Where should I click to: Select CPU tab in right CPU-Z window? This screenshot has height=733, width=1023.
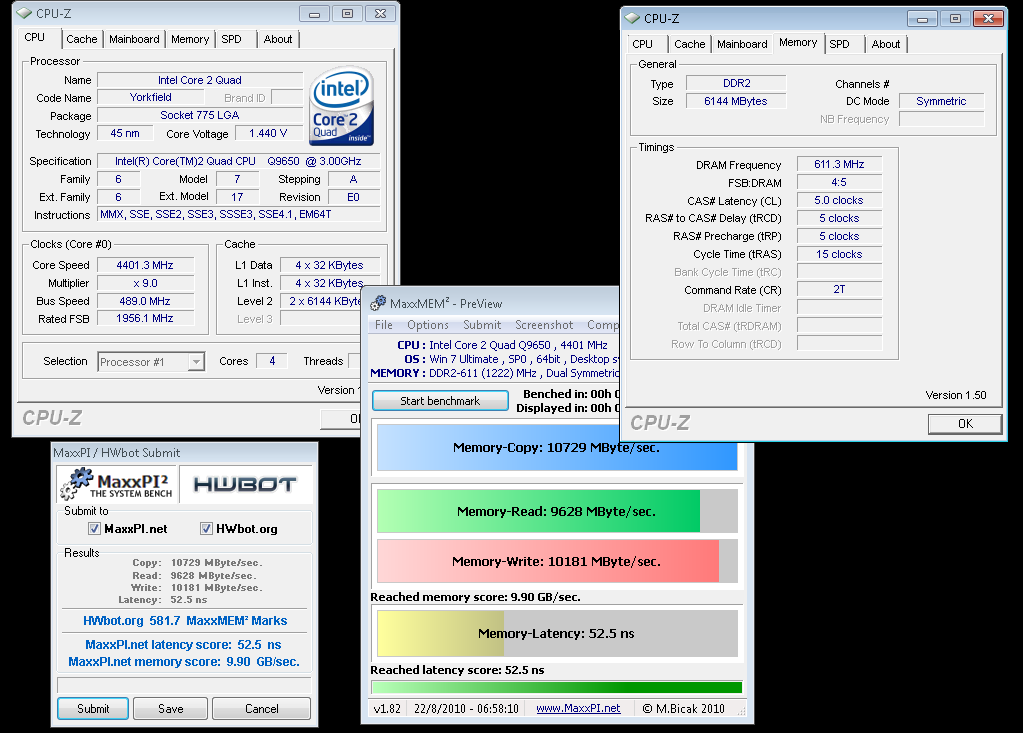pyautogui.click(x=643, y=44)
